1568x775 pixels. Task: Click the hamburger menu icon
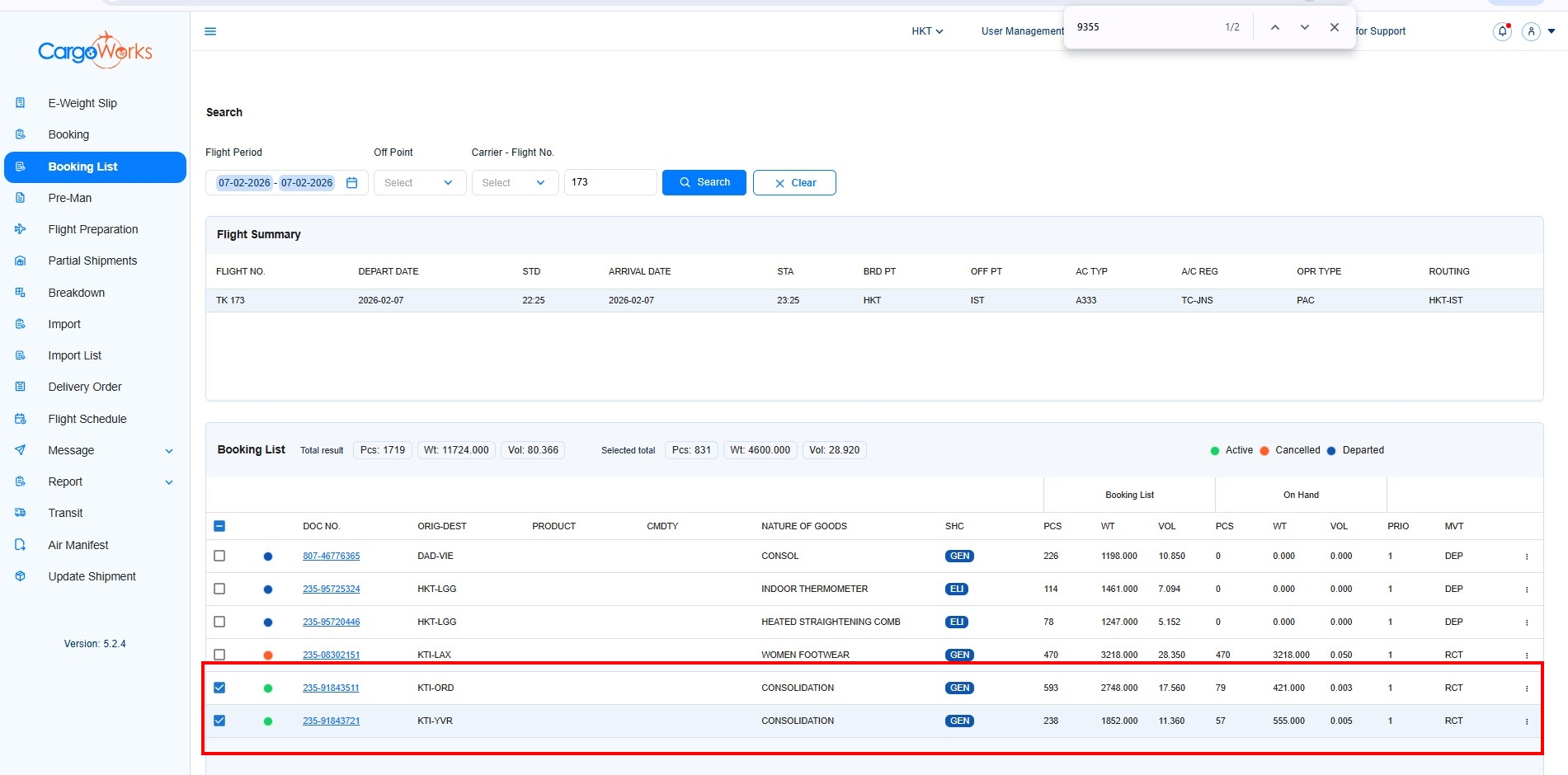coord(210,31)
